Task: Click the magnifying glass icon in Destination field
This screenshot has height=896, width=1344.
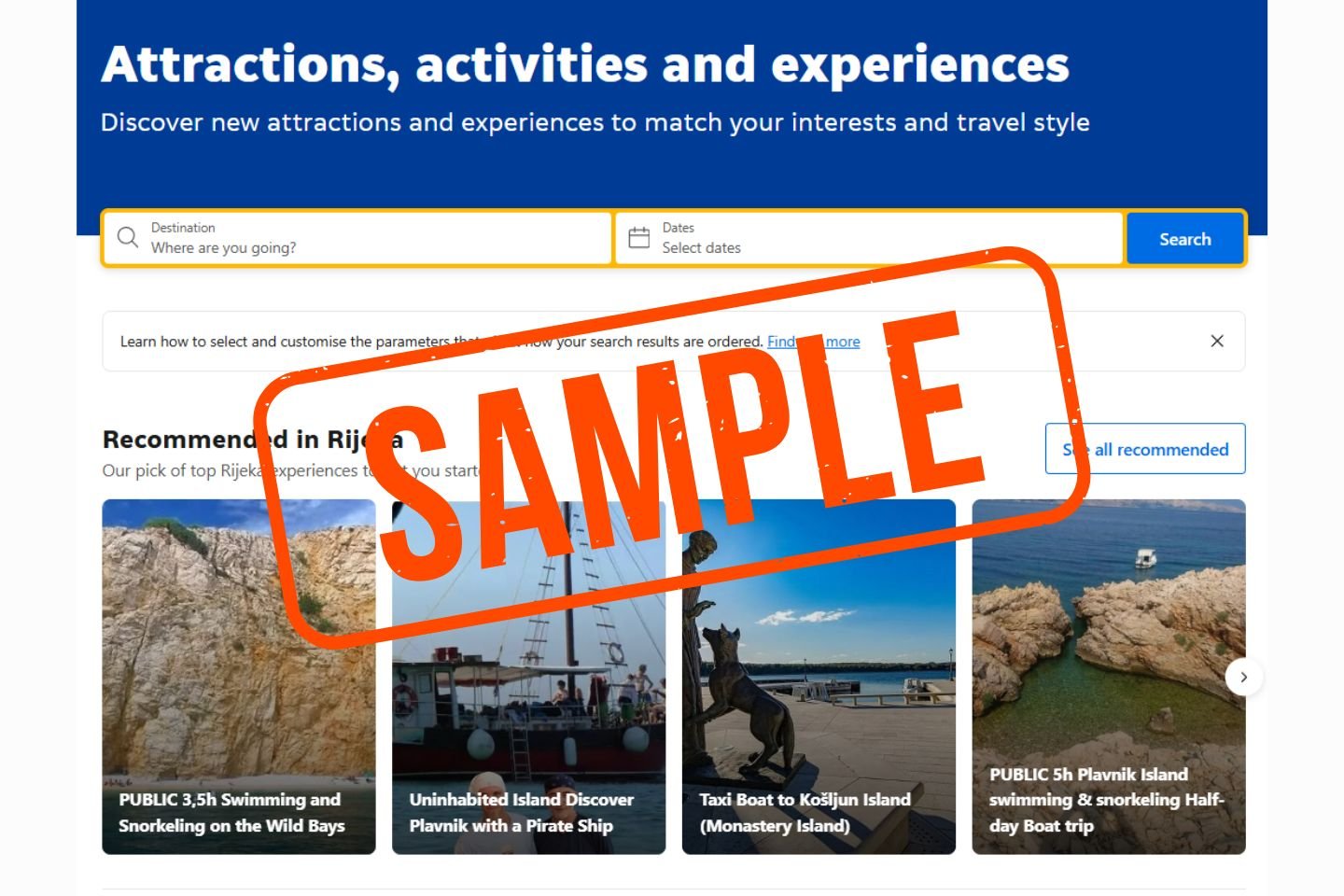Action: pyautogui.click(x=128, y=237)
